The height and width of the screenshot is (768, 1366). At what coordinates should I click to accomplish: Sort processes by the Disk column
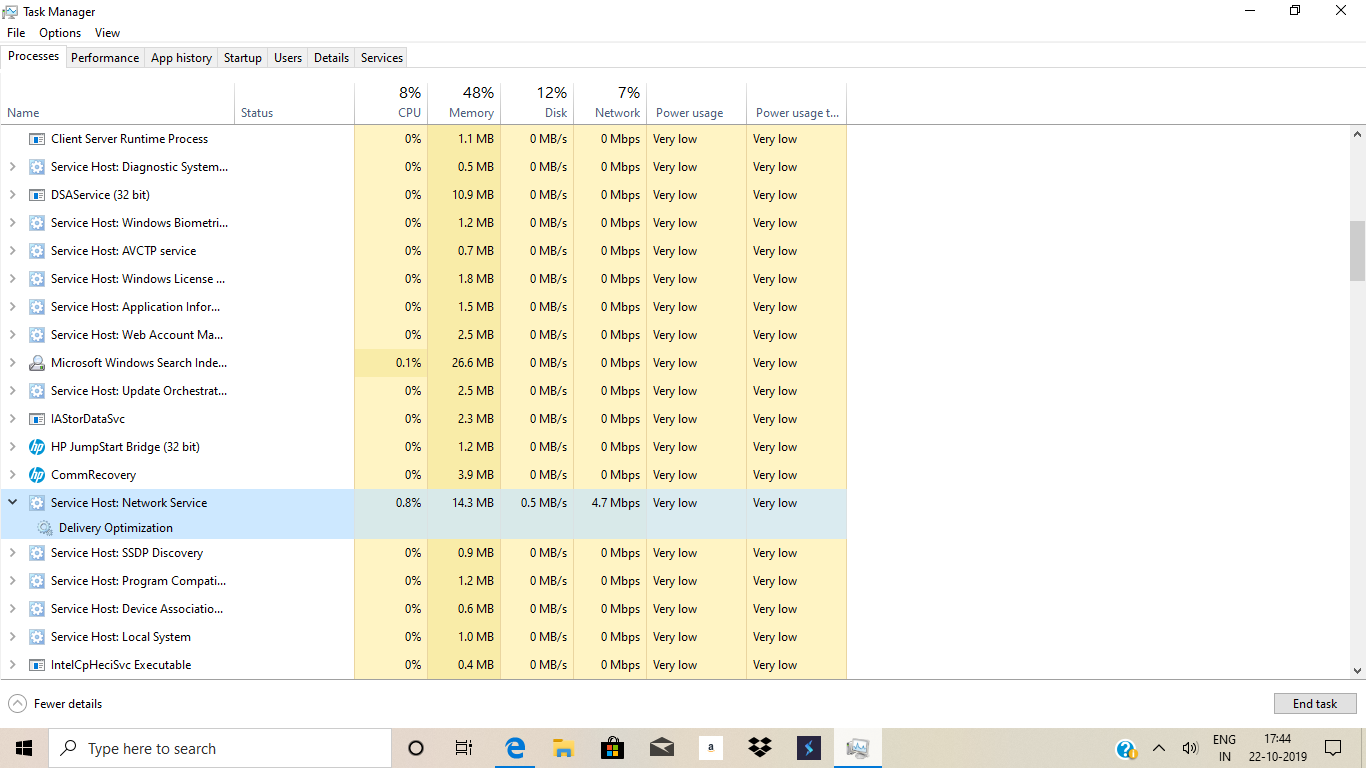[537, 103]
